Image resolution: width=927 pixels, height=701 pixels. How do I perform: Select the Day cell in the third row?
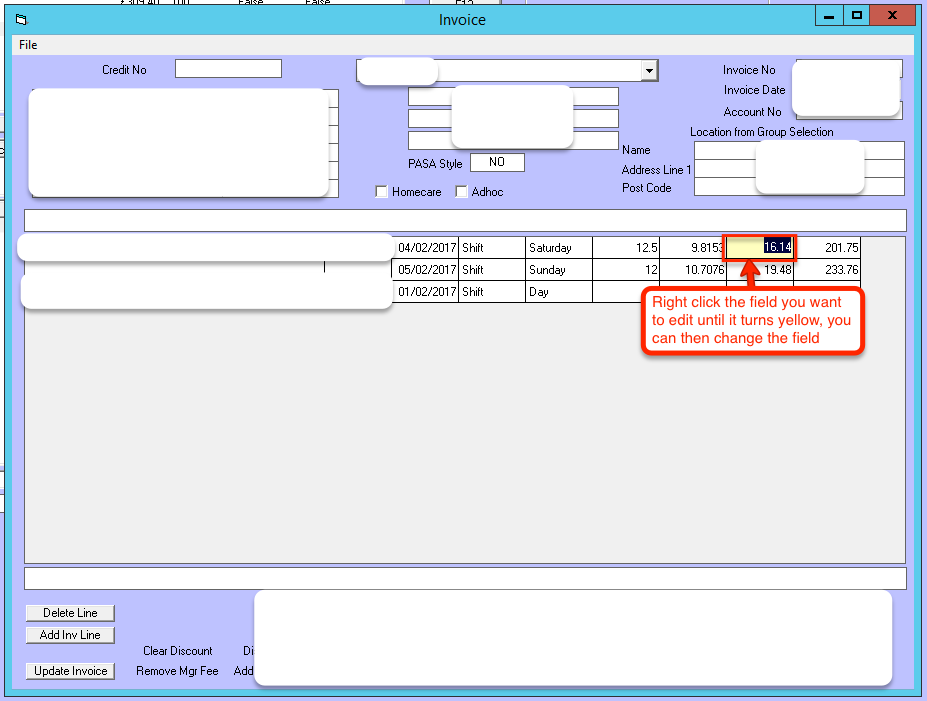(558, 292)
